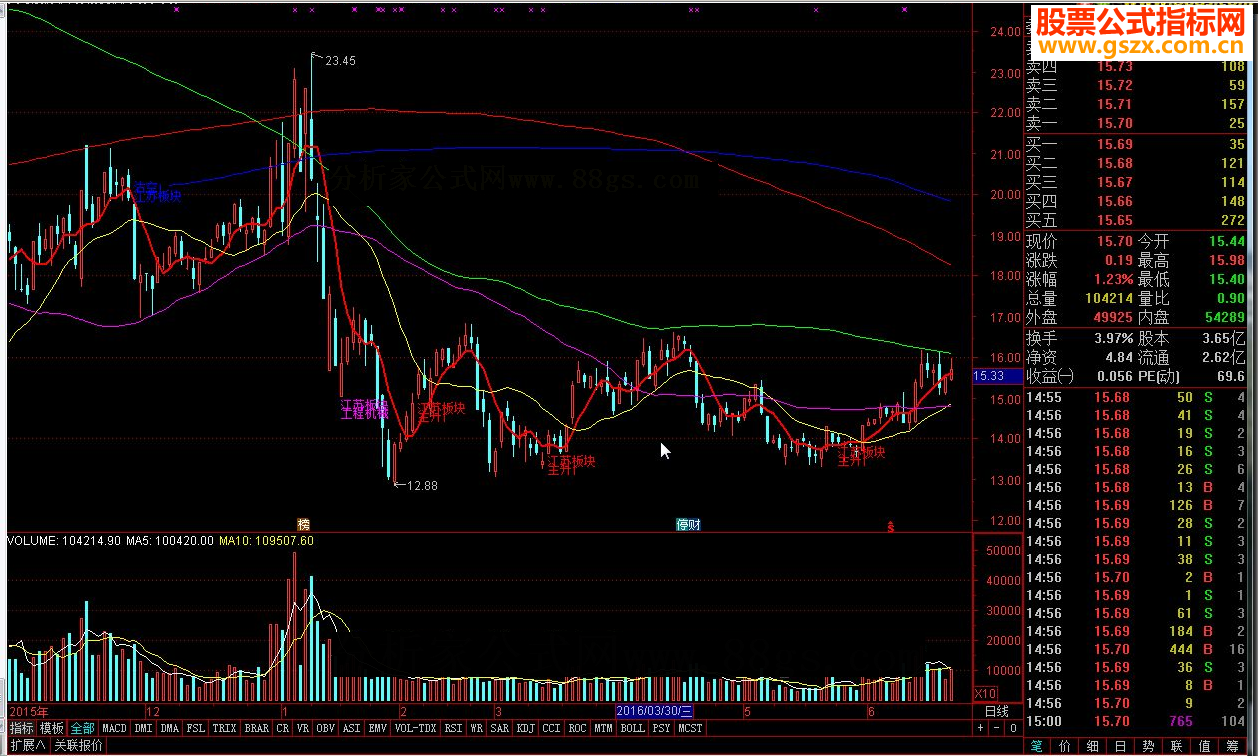Click the 买一 bid price 15.69
Screen dimensions: 1258x756
pyautogui.click(x=1115, y=144)
